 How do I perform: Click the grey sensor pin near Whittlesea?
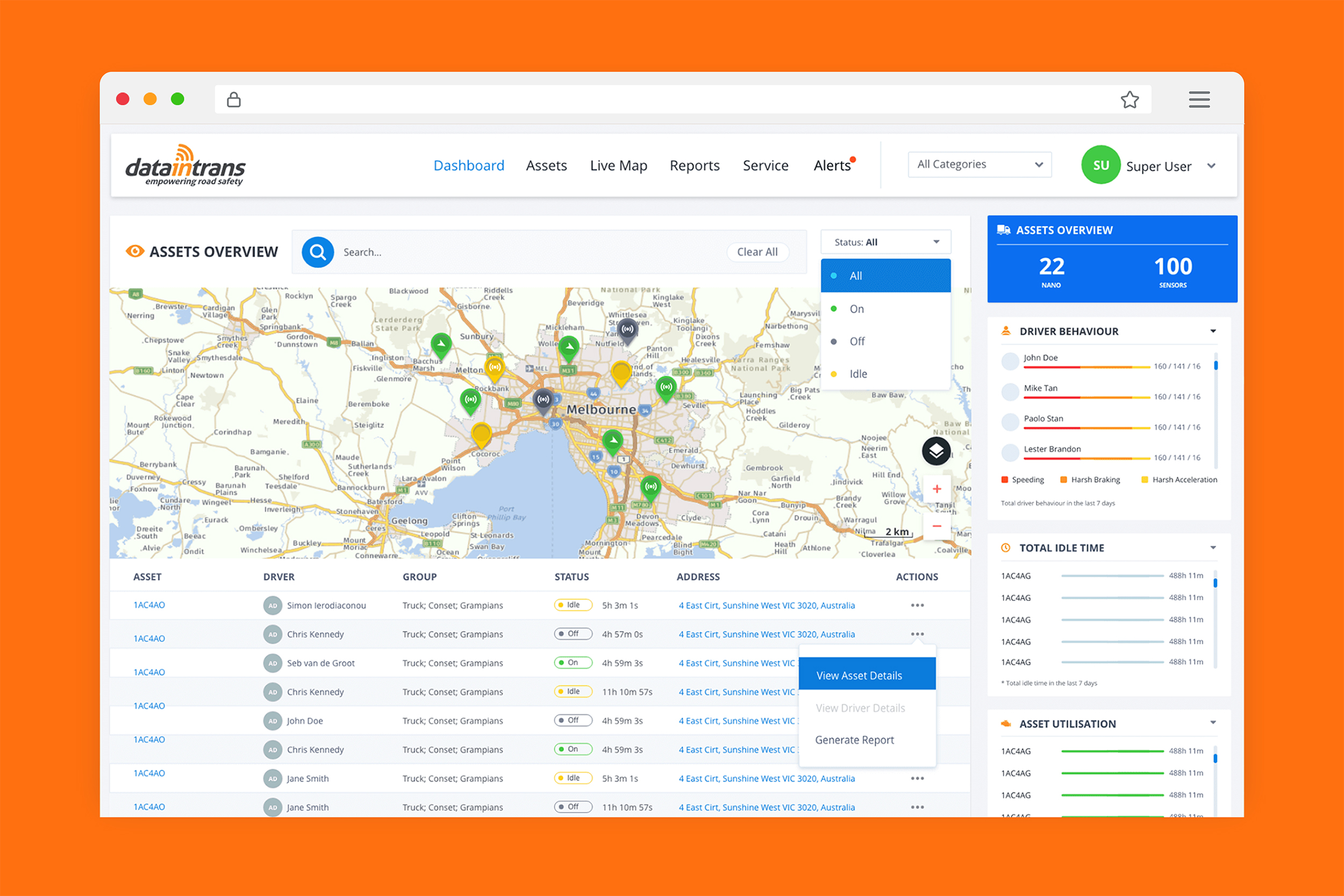click(x=627, y=330)
